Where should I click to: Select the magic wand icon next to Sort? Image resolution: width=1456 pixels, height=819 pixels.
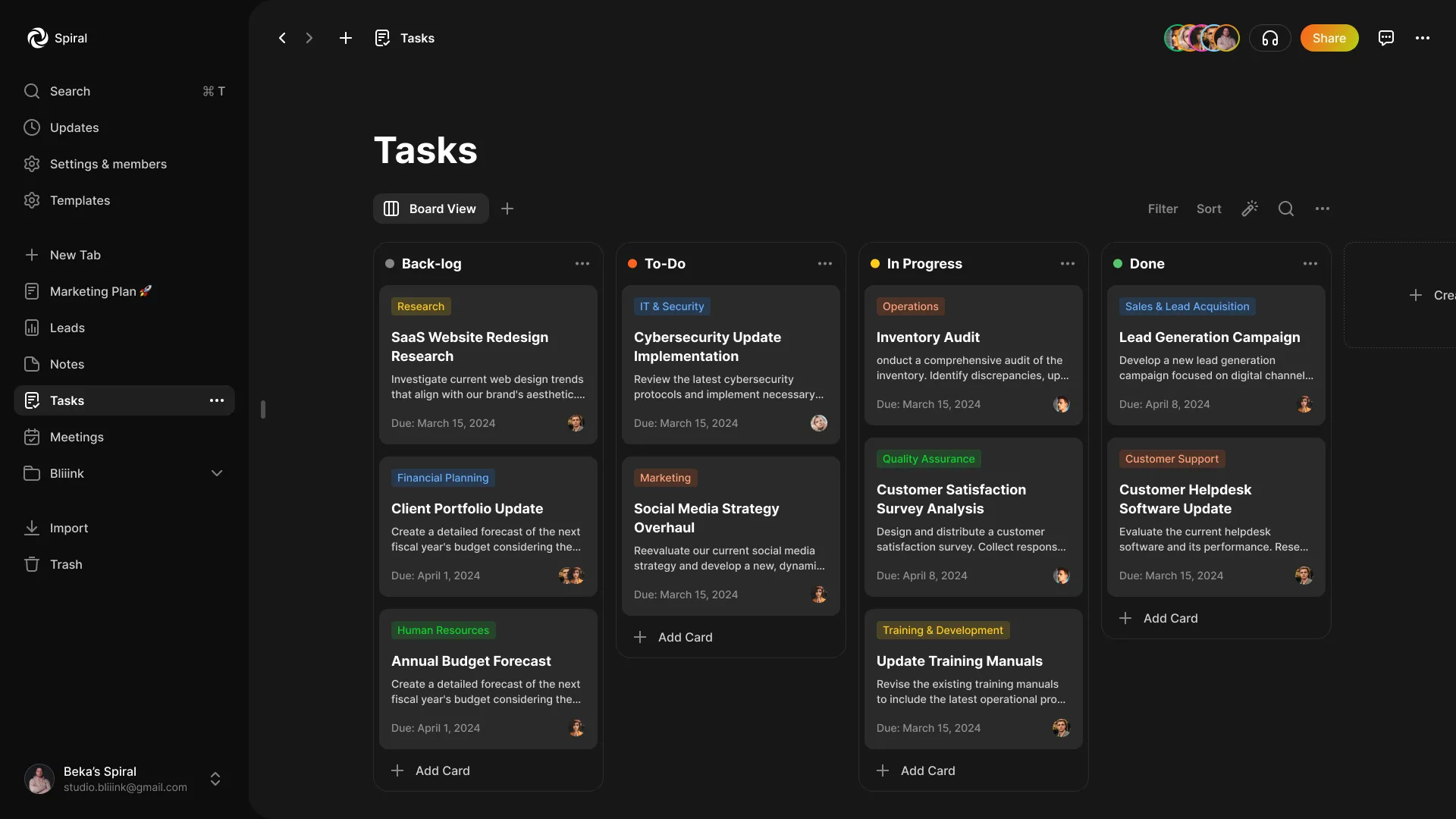click(1250, 209)
